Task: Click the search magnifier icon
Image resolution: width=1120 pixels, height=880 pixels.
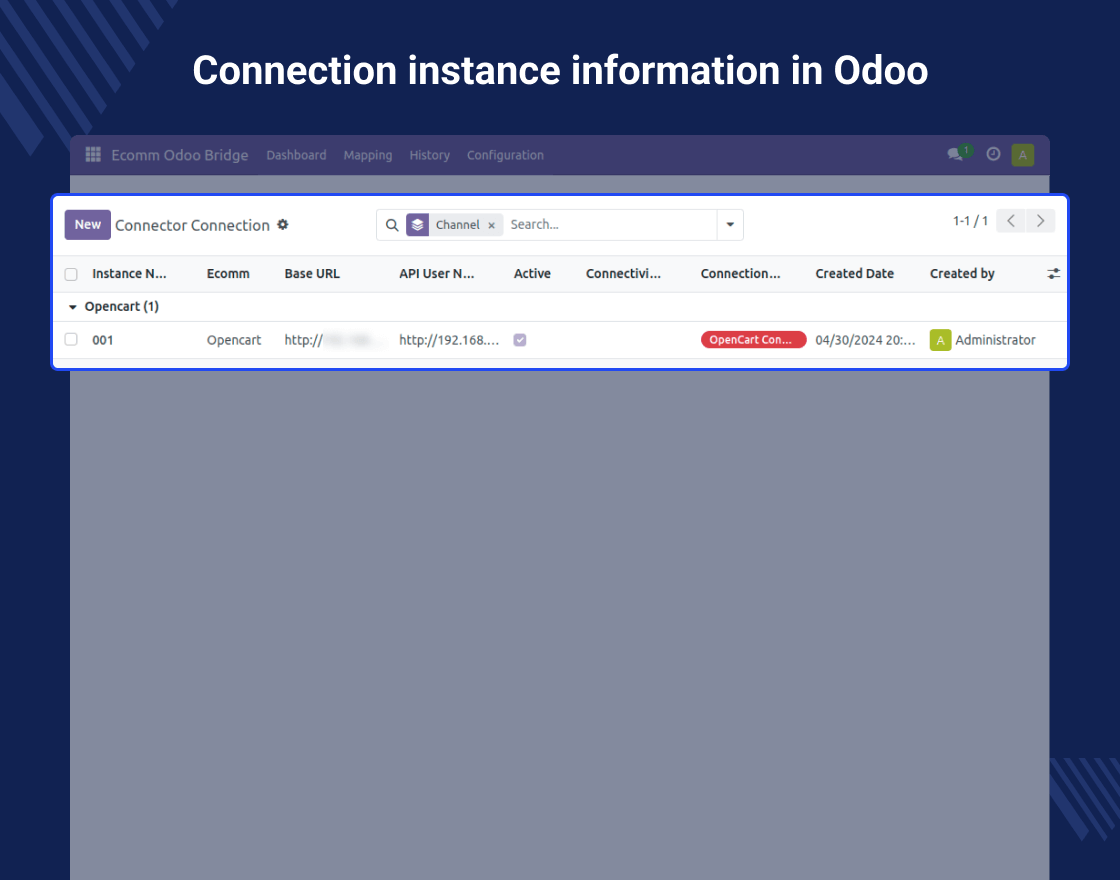Action: pyautogui.click(x=391, y=225)
